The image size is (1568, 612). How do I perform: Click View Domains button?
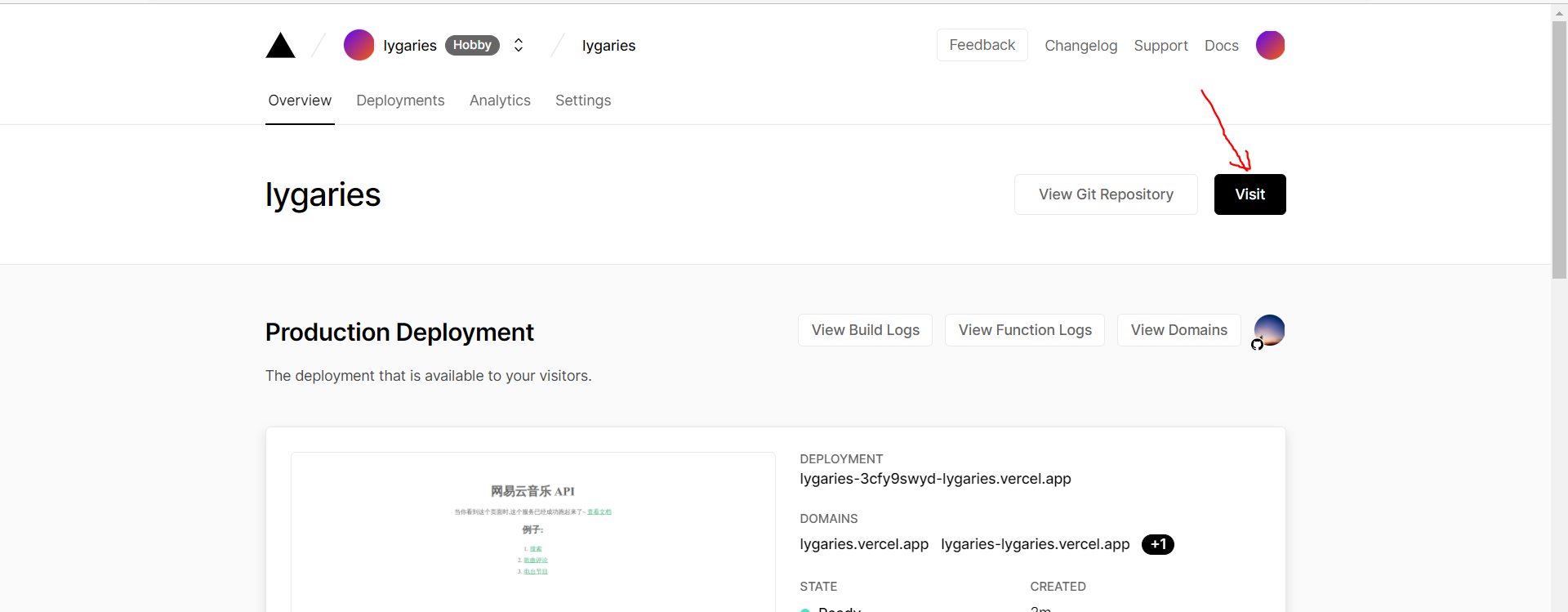[1178, 330]
